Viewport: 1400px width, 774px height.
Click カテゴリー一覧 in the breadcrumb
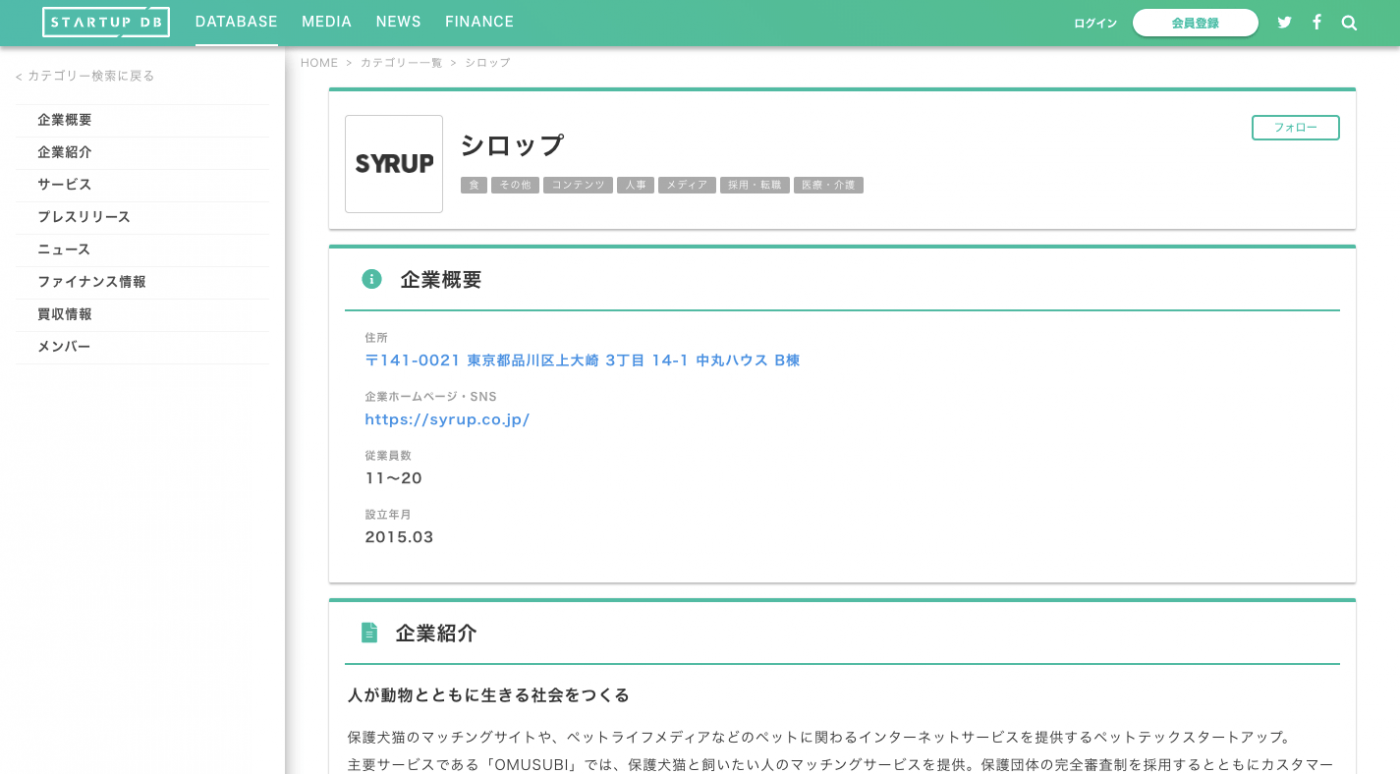401,63
